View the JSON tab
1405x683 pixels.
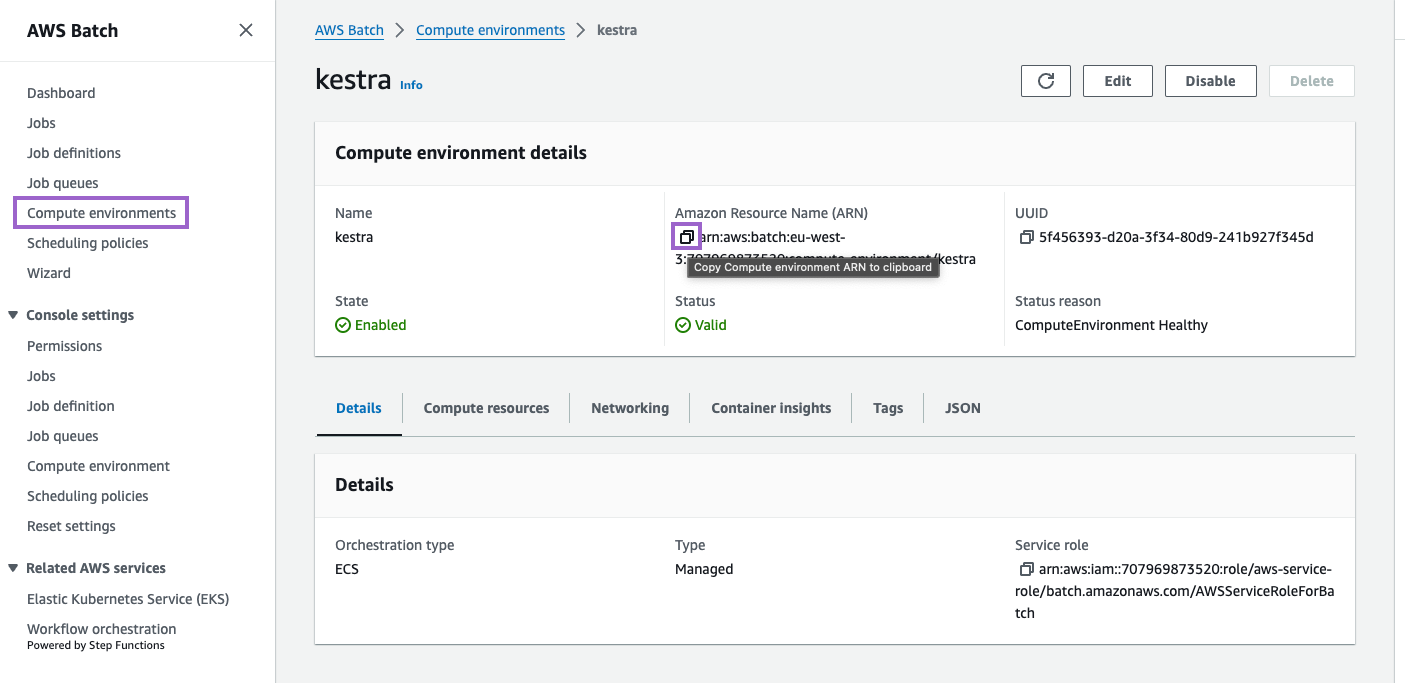click(x=963, y=408)
